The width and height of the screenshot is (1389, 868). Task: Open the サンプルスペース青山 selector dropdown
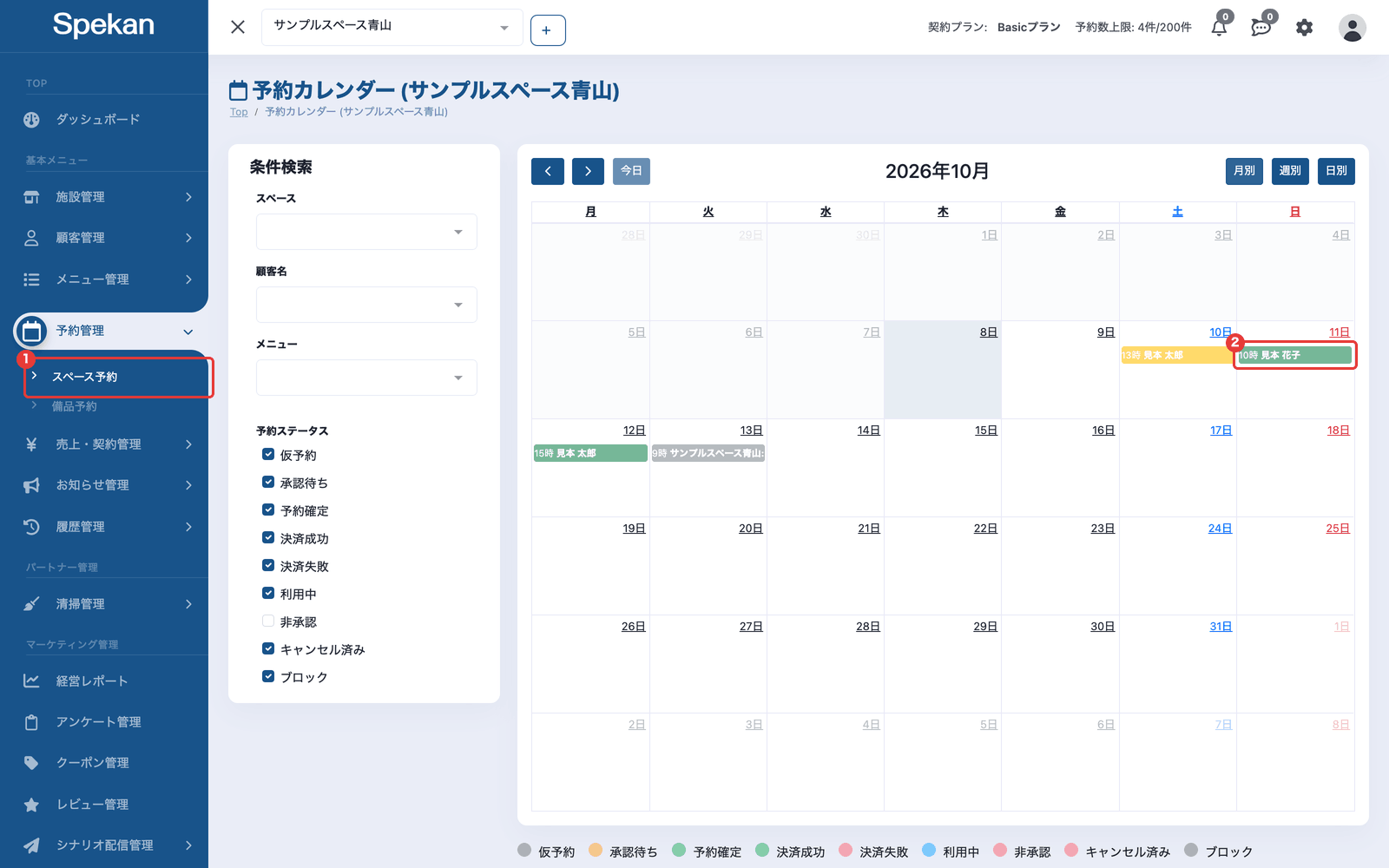click(392, 27)
